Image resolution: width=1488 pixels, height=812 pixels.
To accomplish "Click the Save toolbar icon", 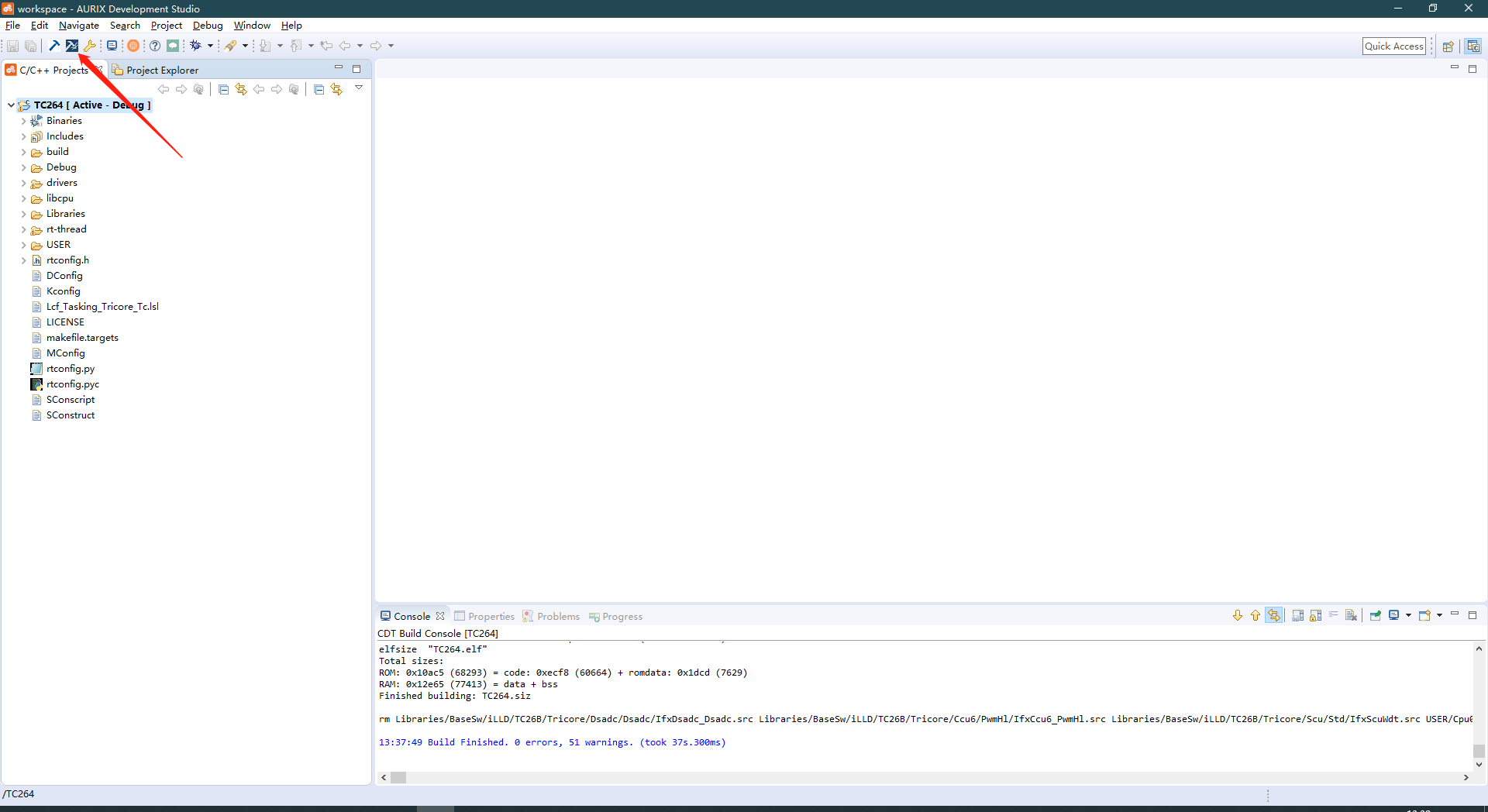I will pos(12,46).
